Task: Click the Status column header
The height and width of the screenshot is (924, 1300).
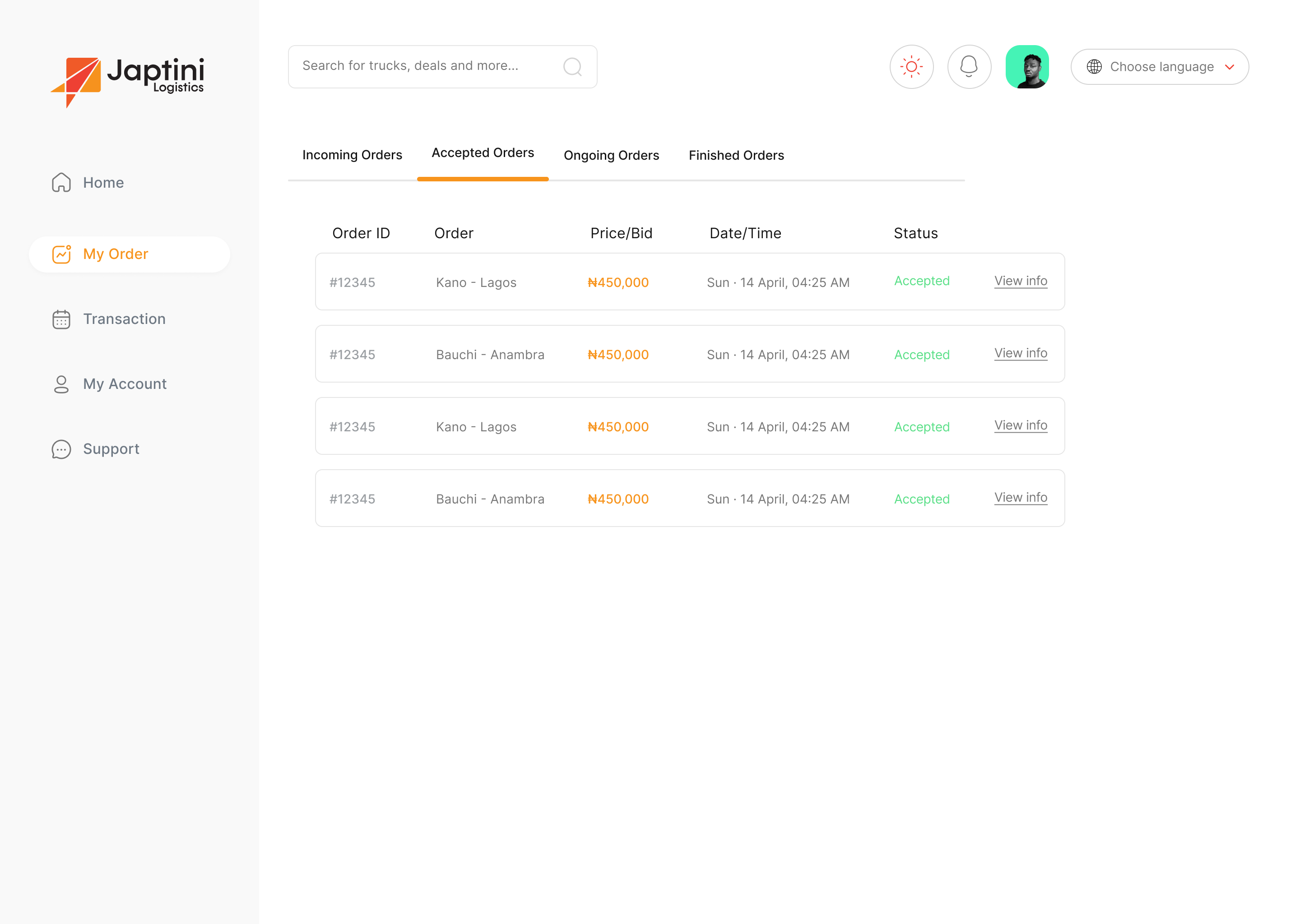Action: 915,233
